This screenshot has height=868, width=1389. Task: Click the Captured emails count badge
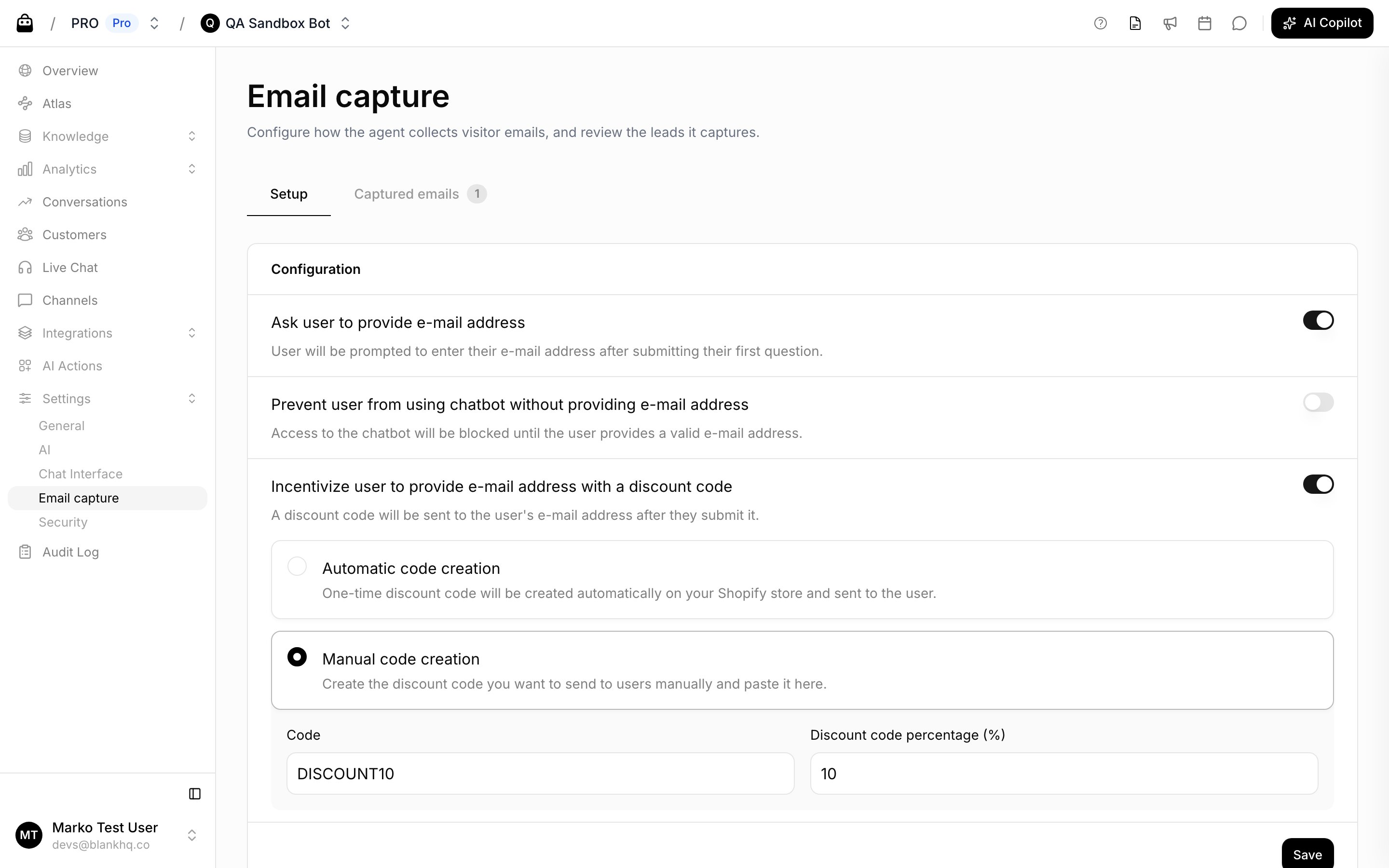point(477,194)
